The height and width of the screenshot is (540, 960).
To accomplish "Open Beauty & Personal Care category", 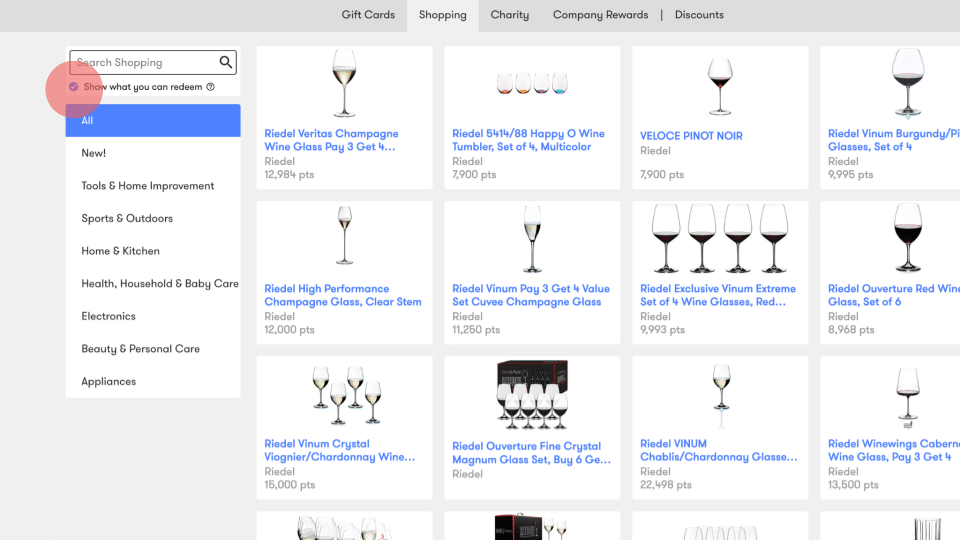I will click(x=153, y=348).
